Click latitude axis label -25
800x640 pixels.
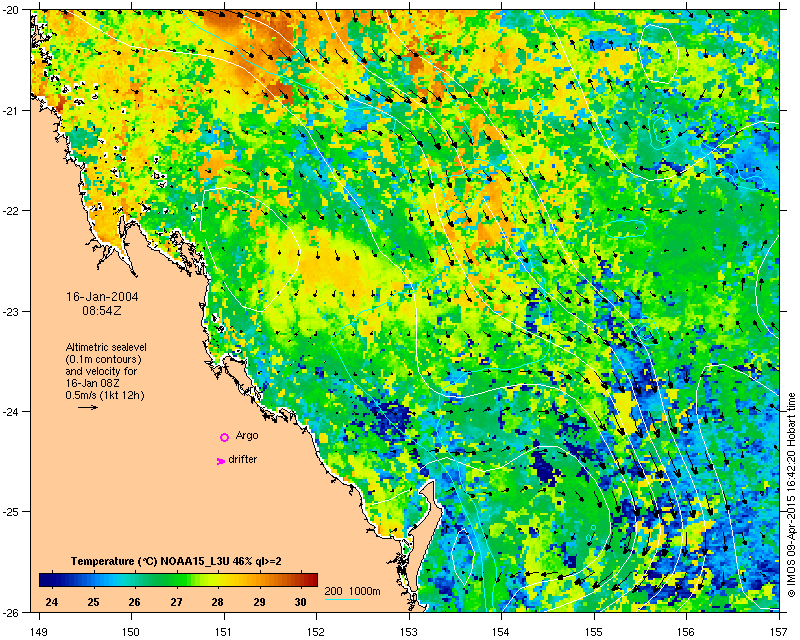coord(10,512)
